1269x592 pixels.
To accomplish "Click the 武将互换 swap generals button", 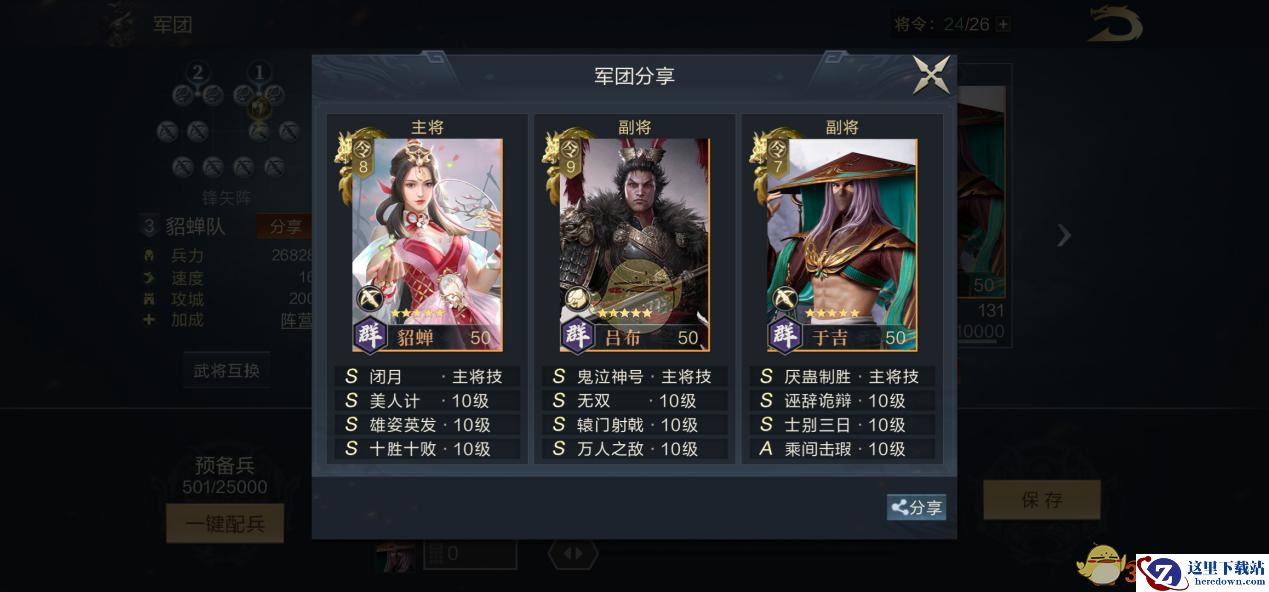I will point(226,371).
